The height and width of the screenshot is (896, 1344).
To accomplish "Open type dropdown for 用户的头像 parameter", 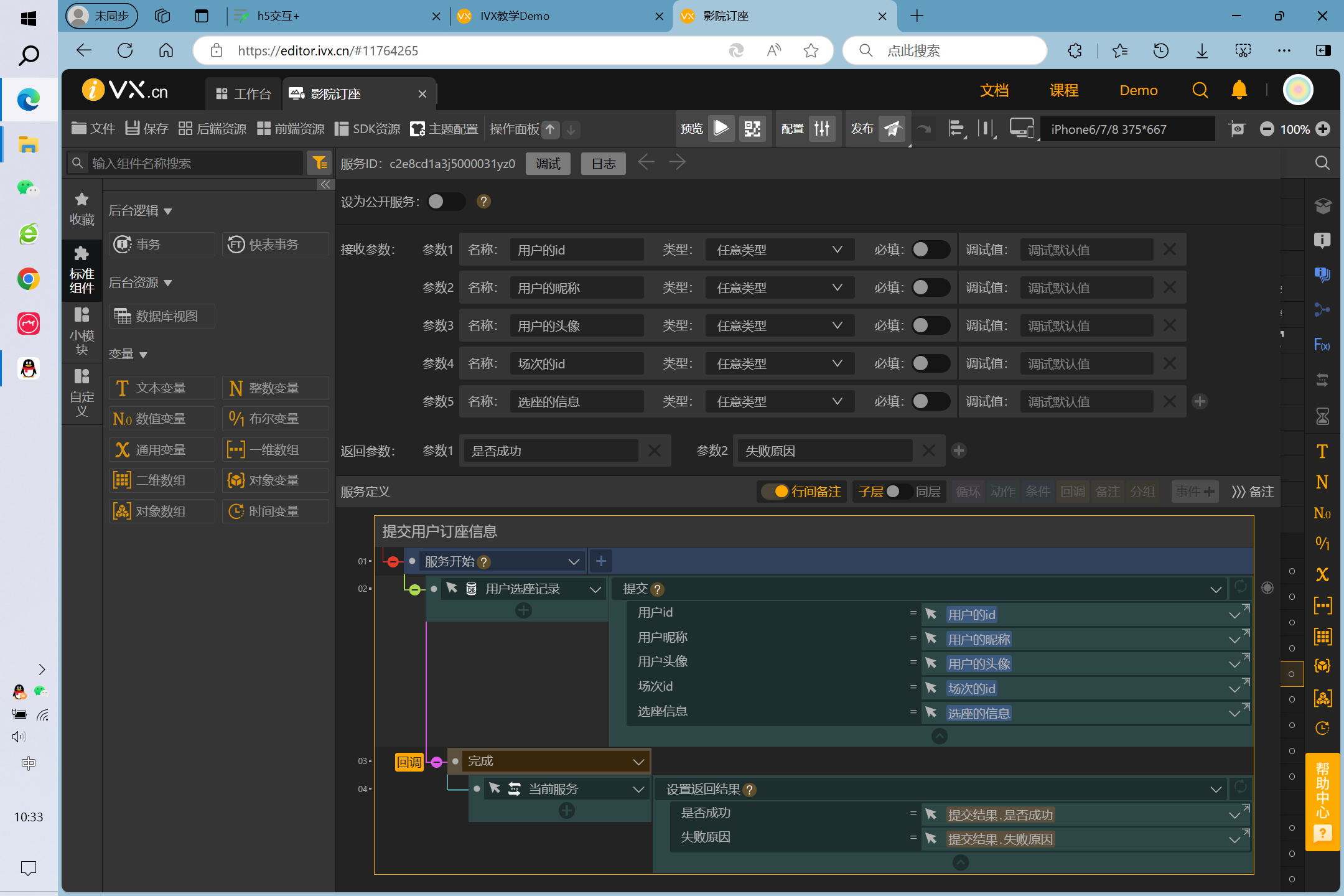I will click(x=780, y=325).
